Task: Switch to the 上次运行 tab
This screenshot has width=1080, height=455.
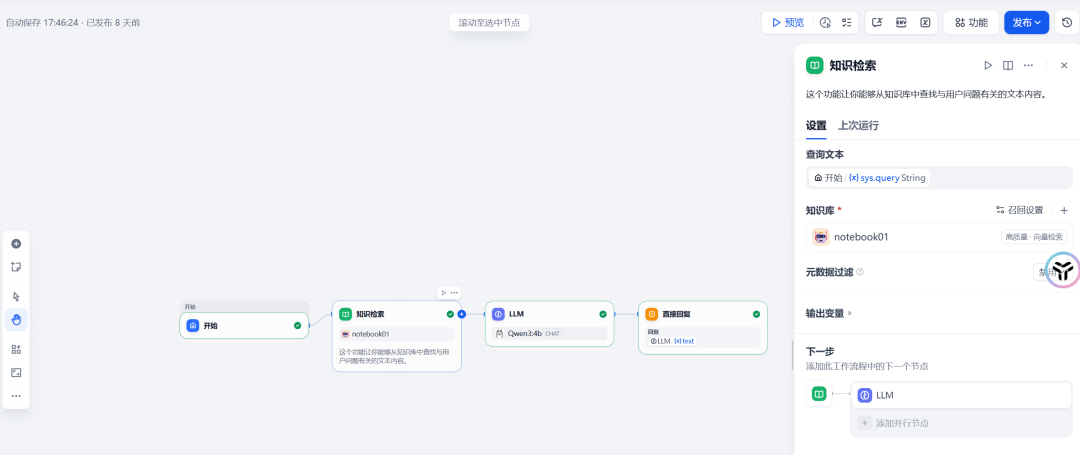Action: coord(858,126)
